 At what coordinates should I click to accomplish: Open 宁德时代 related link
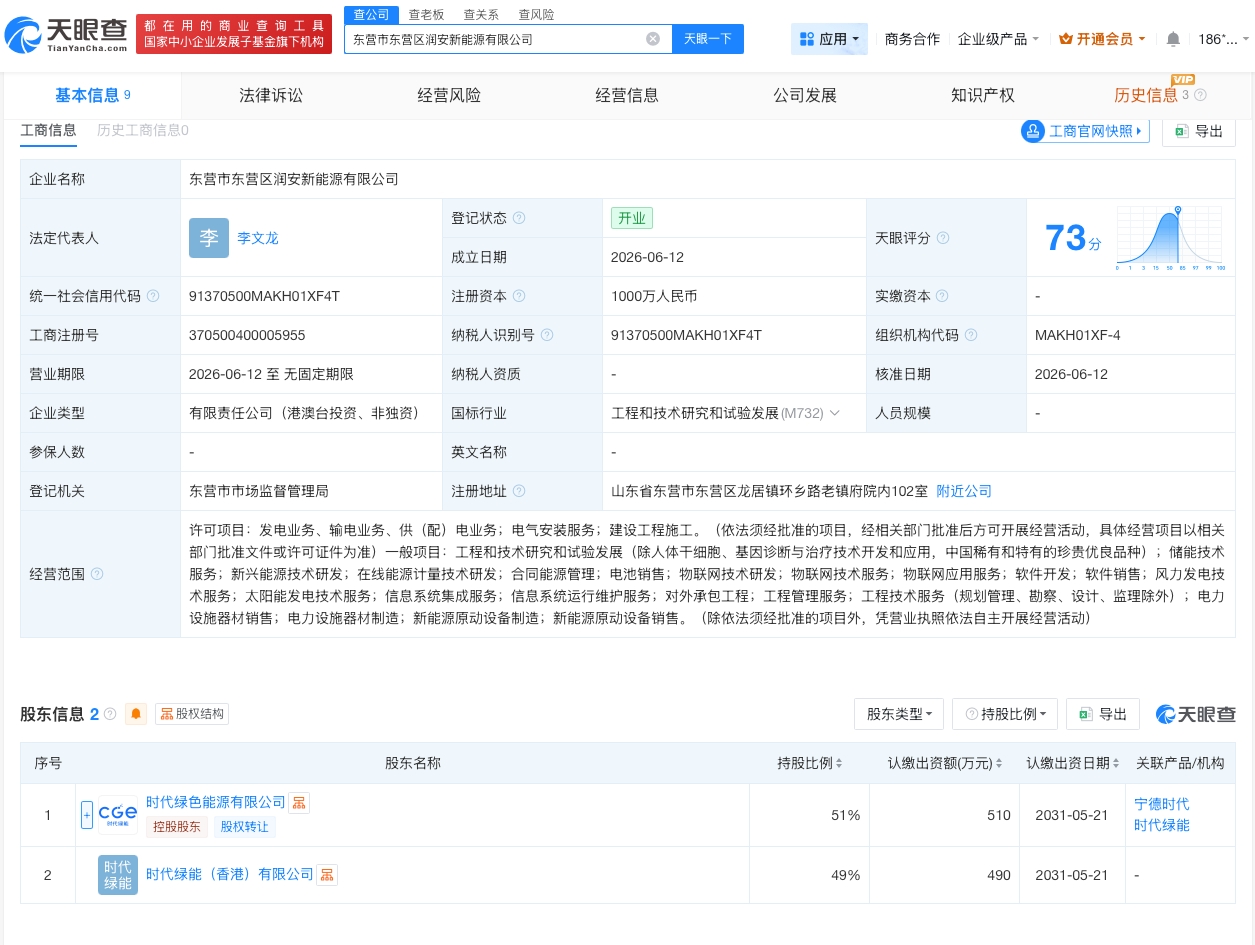click(1162, 804)
